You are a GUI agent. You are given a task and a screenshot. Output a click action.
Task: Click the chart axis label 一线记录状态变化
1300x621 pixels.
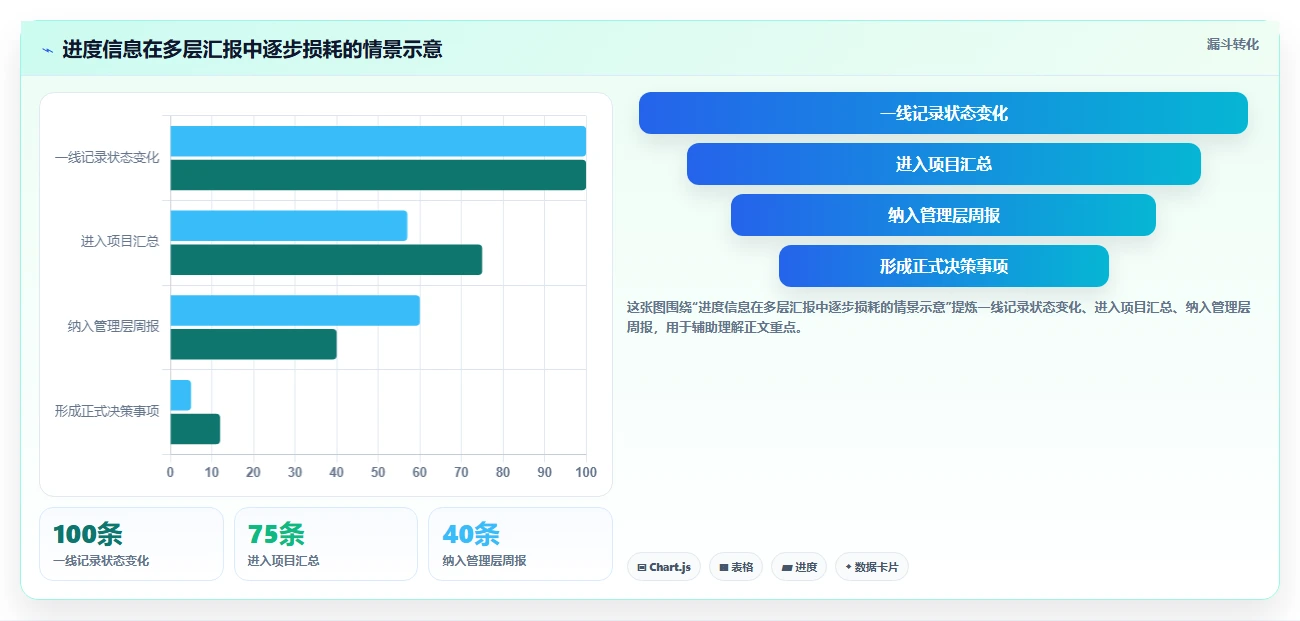107,158
